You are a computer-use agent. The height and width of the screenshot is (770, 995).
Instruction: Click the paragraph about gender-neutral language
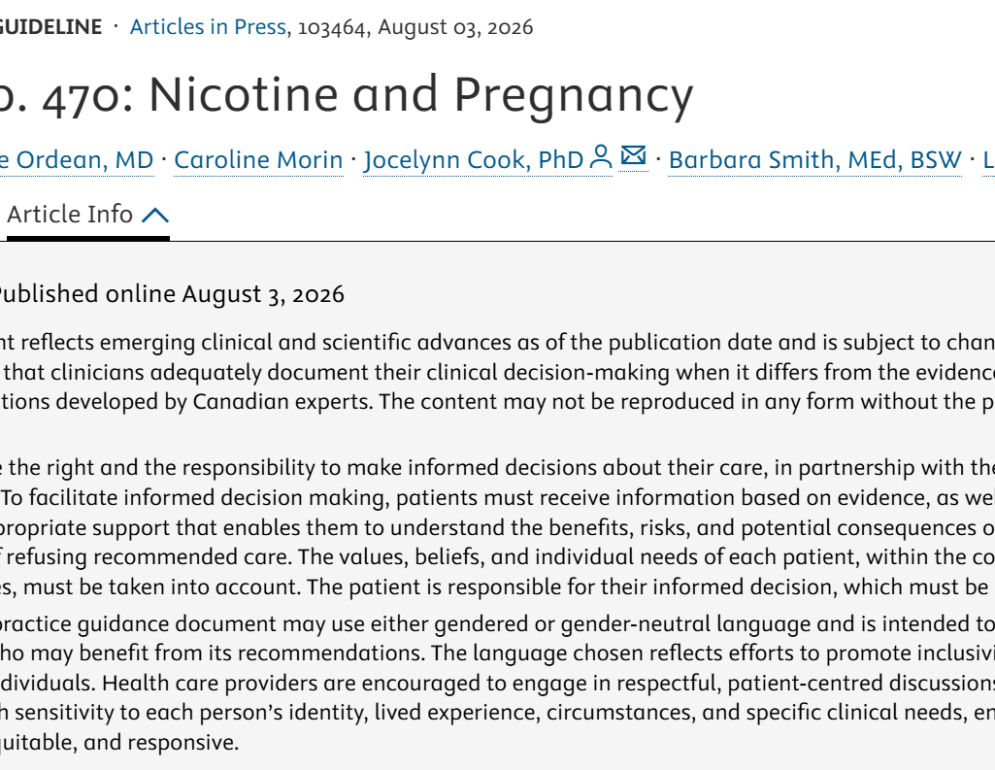(498, 682)
